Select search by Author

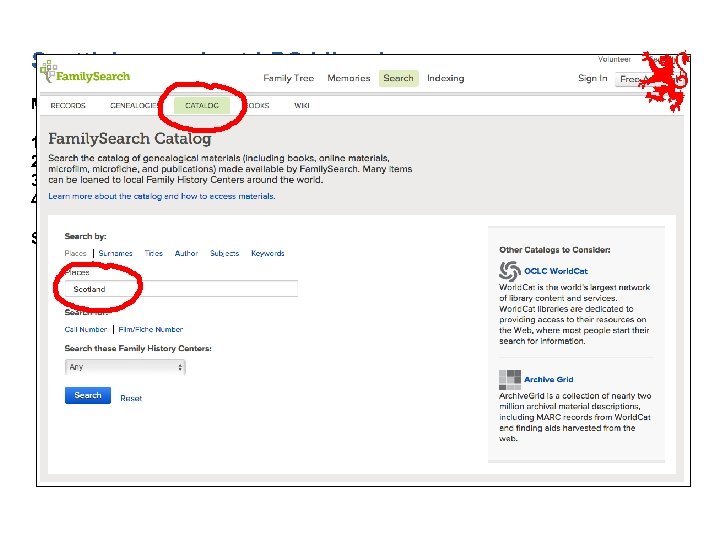186,253
